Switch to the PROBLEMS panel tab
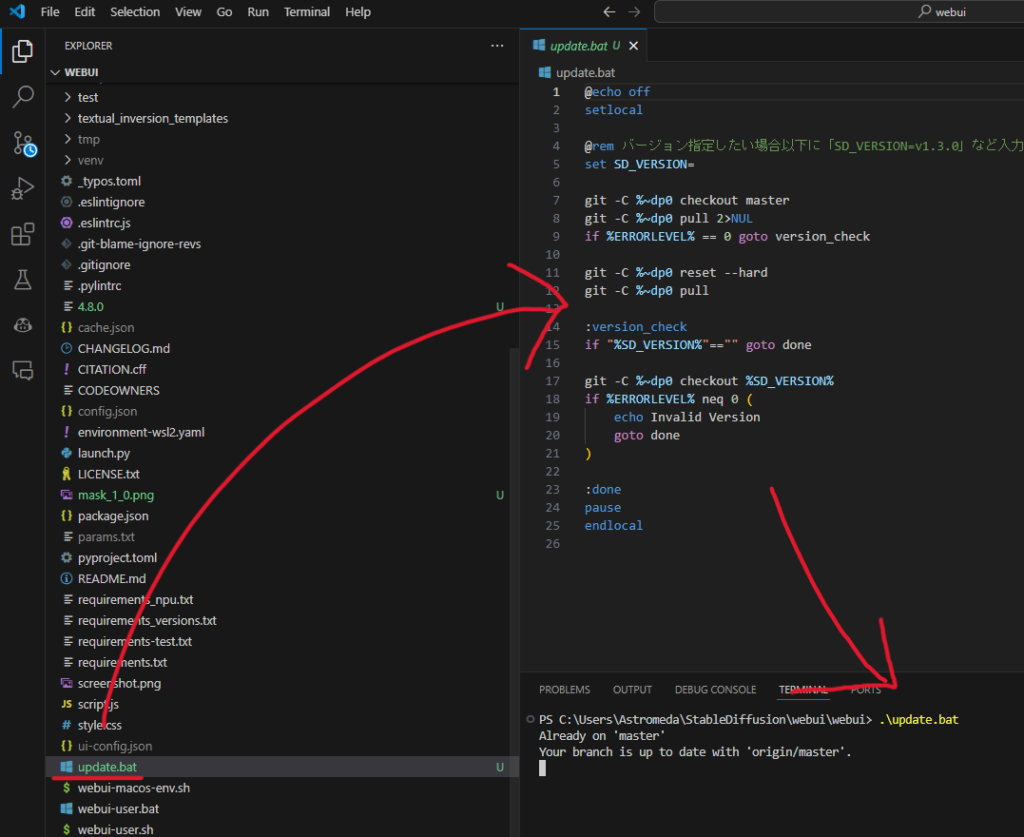The image size is (1024, 837). click(x=564, y=689)
